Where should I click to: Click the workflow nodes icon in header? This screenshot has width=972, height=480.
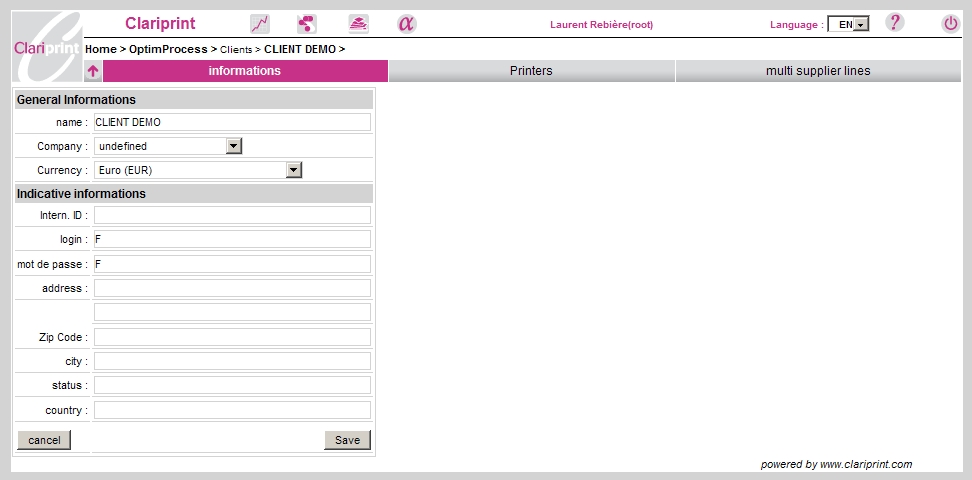307,24
